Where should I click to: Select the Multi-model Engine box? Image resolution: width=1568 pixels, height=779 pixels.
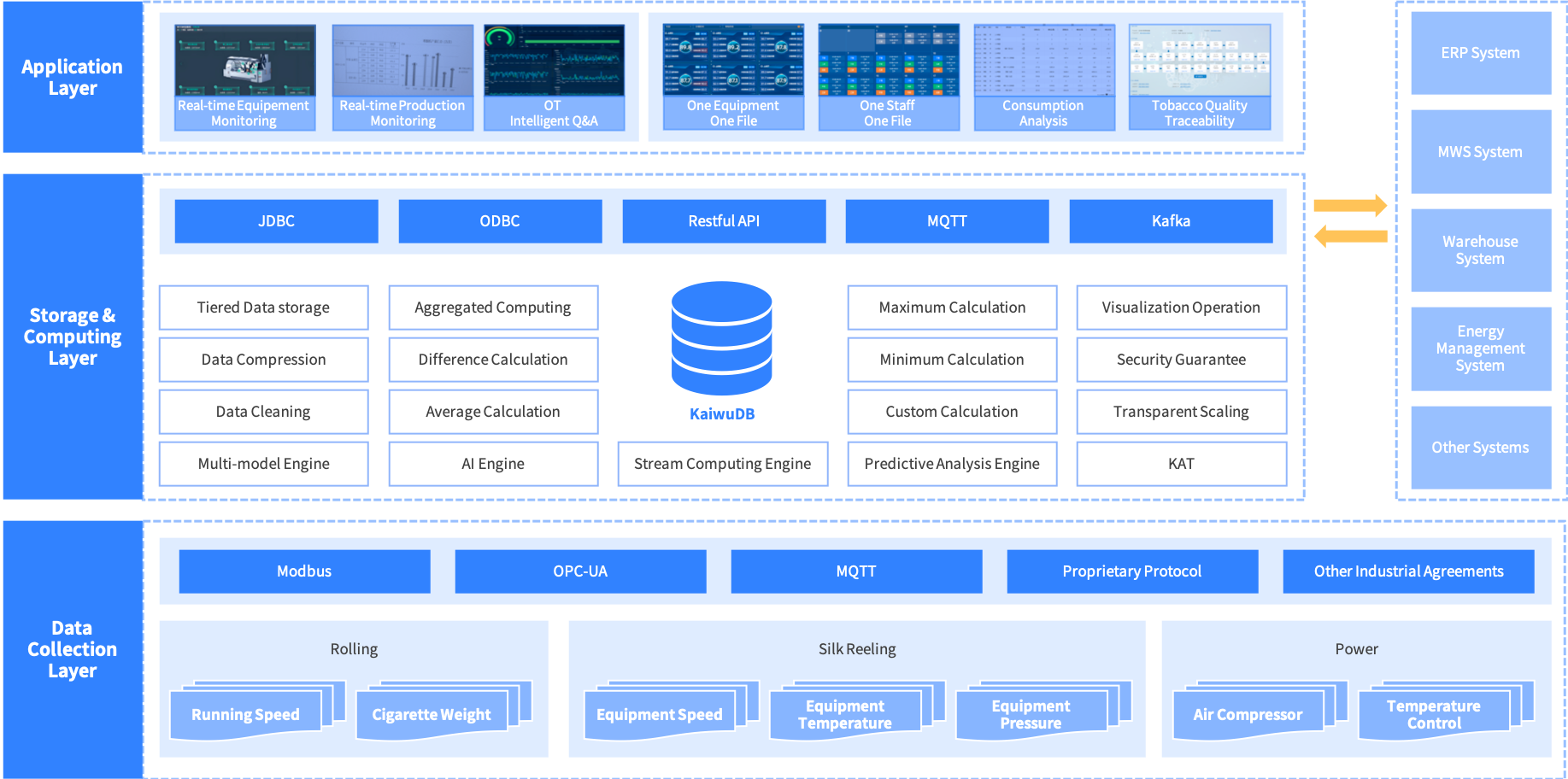264,464
